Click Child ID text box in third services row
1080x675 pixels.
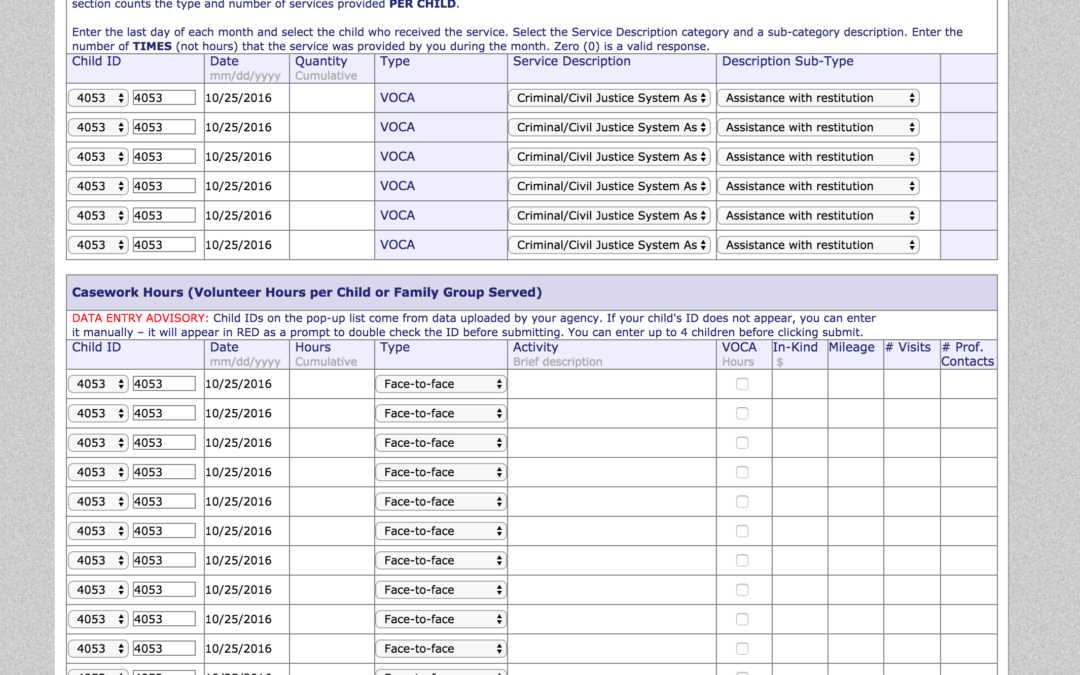tap(164, 157)
